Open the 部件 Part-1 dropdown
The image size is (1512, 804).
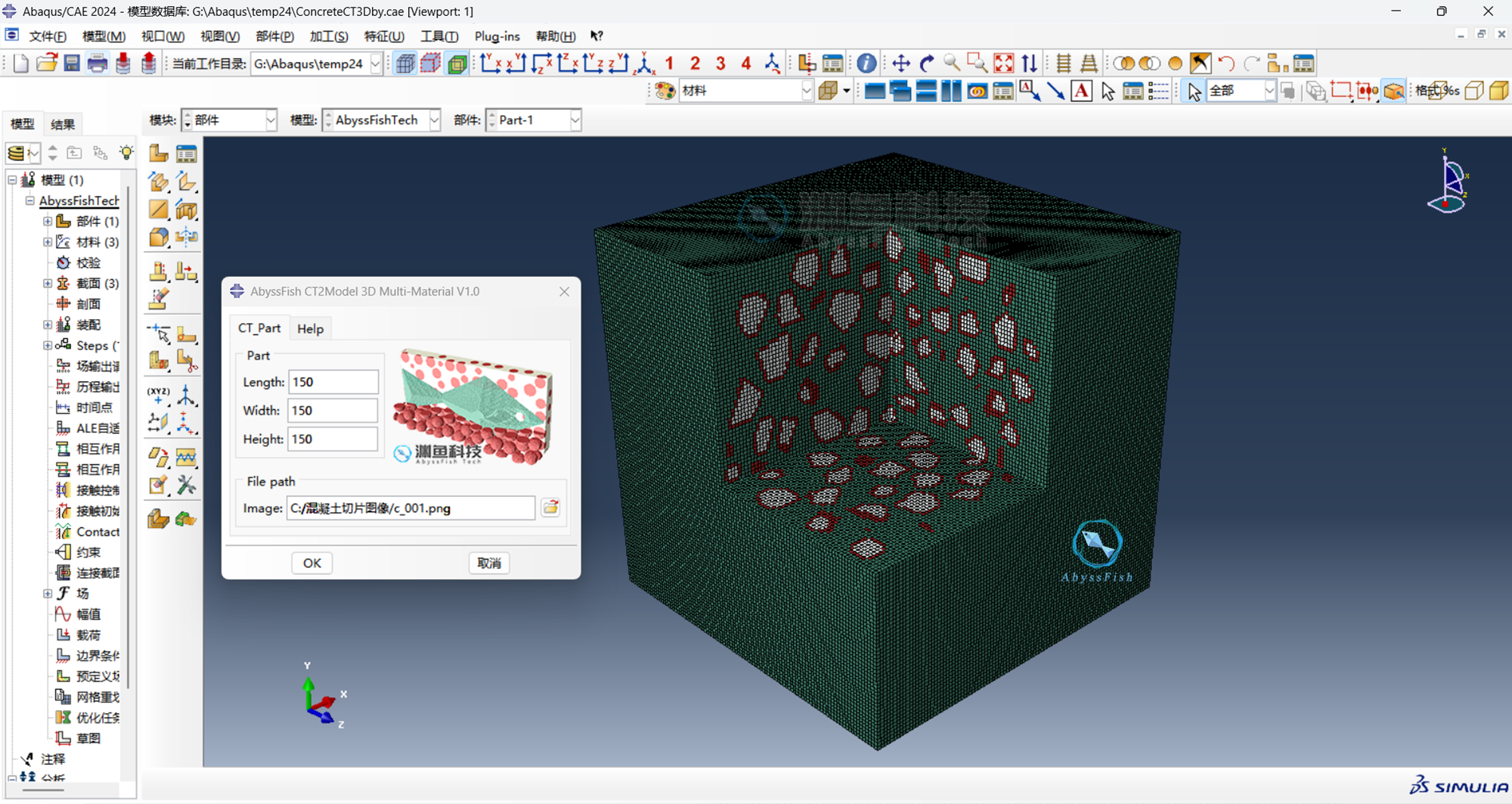pos(575,120)
